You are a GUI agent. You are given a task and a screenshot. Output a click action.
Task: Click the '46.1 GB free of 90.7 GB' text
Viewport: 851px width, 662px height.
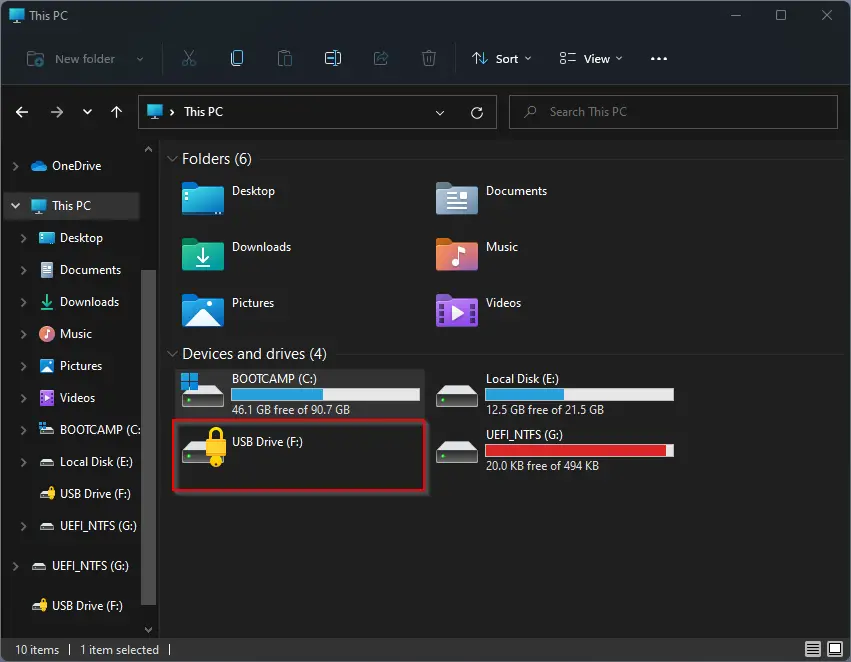(291, 410)
